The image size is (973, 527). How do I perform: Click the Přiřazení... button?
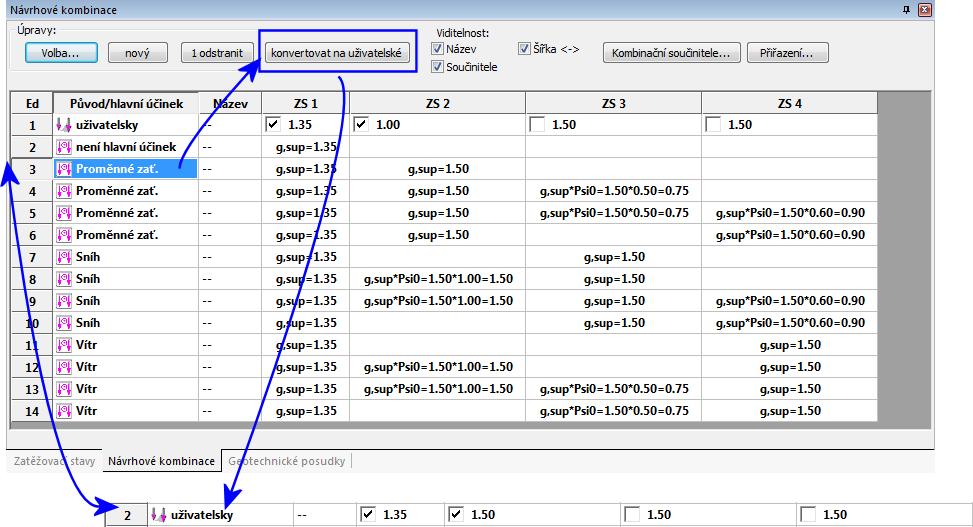coord(787,53)
